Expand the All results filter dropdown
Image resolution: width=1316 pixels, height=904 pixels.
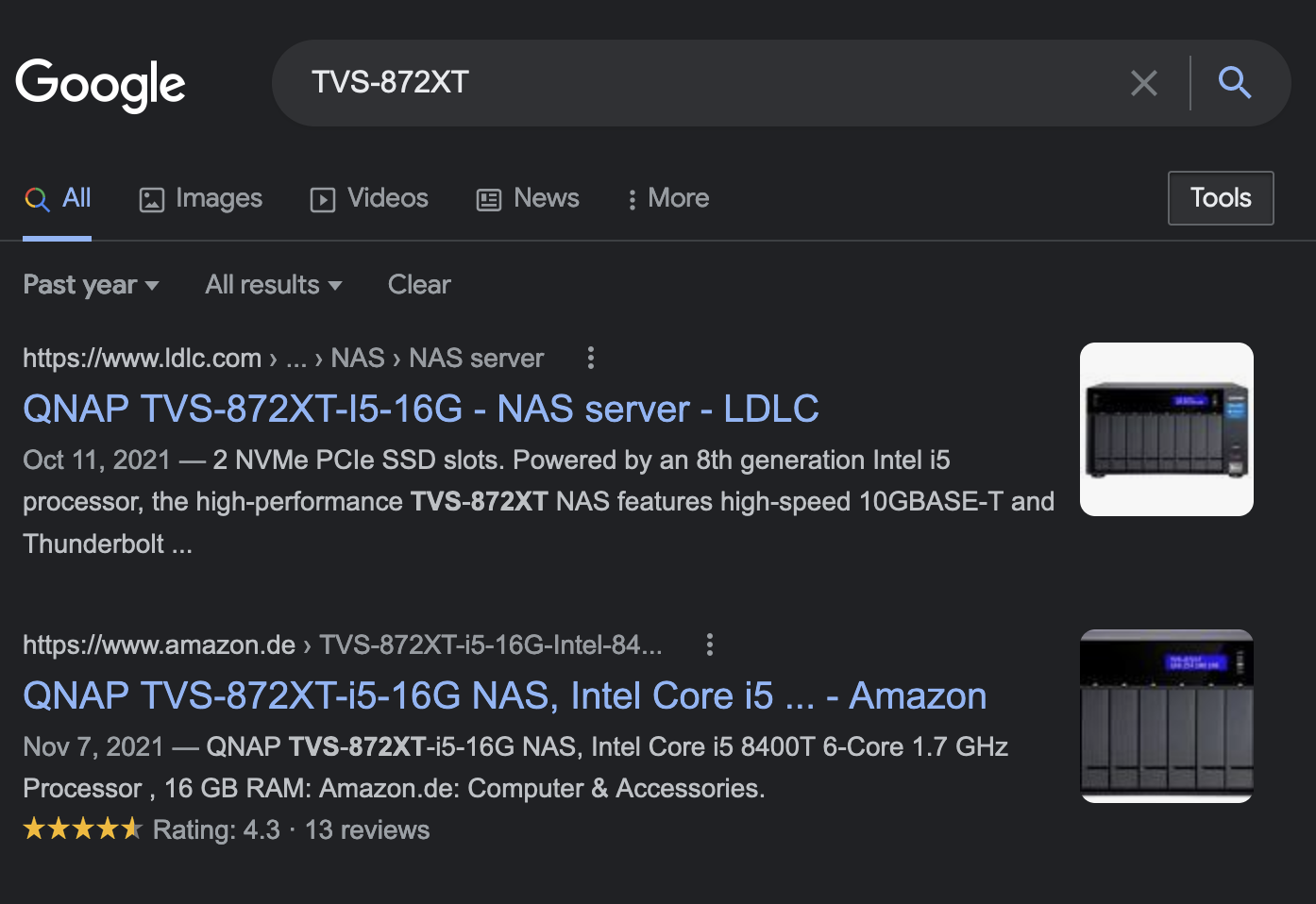point(273,285)
